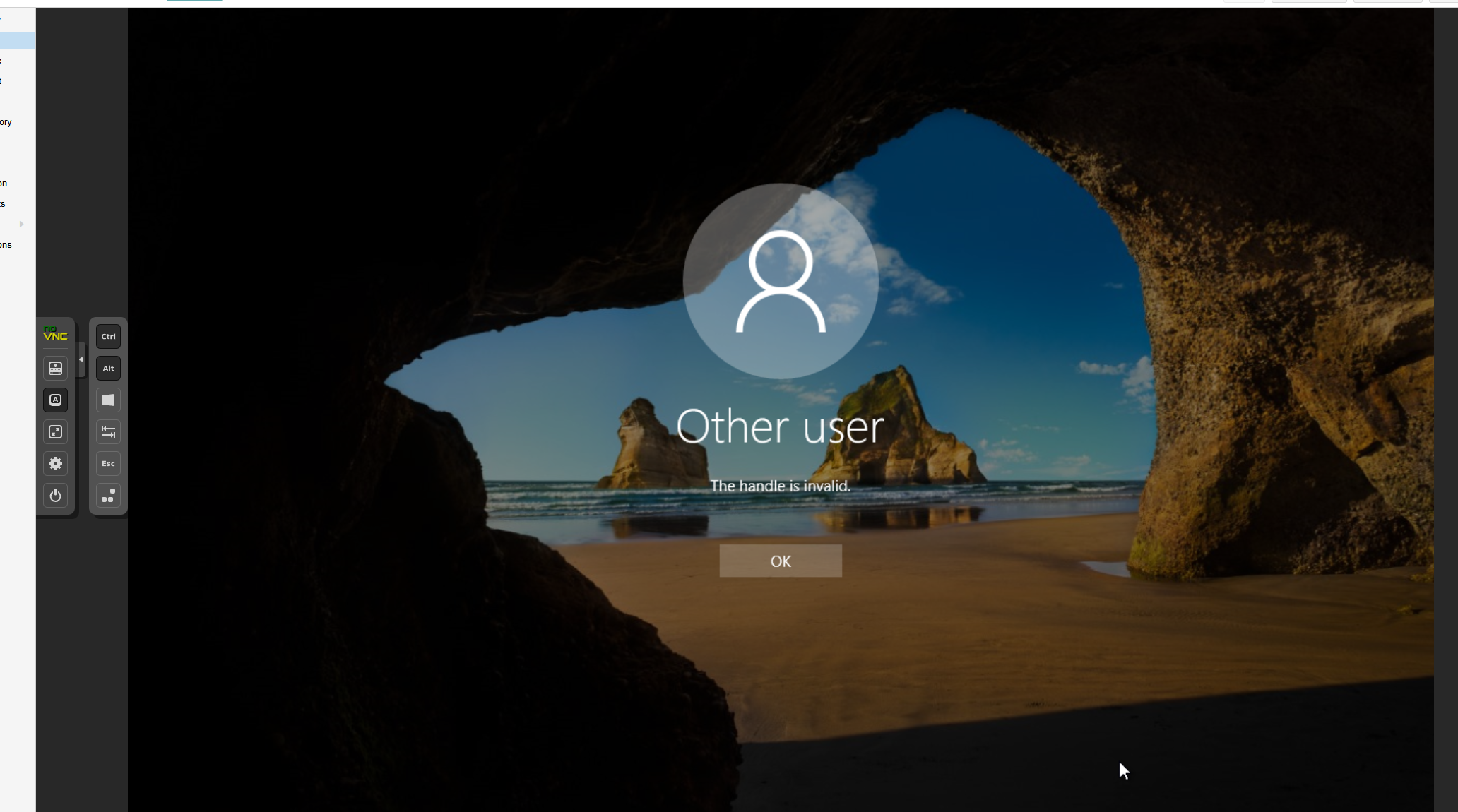Image resolution: width=1458 pixels, height=812 pixels.
Task: Send the Esc key
Action: tap(108, 463)
